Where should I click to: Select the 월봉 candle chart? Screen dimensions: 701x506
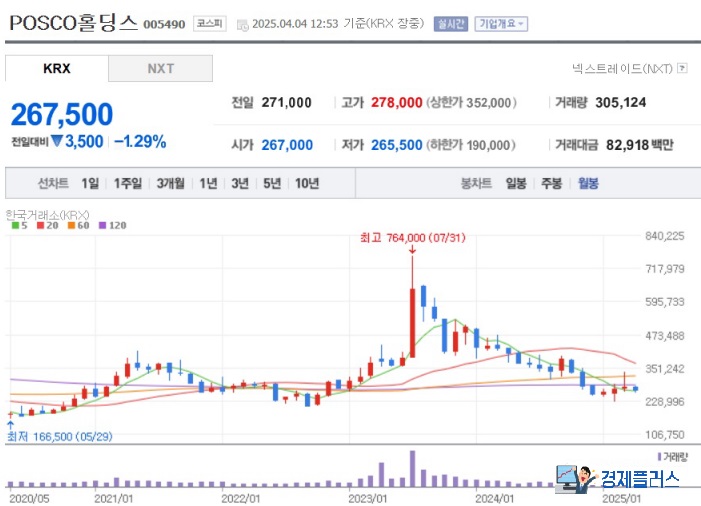click(x=588, y=183)
